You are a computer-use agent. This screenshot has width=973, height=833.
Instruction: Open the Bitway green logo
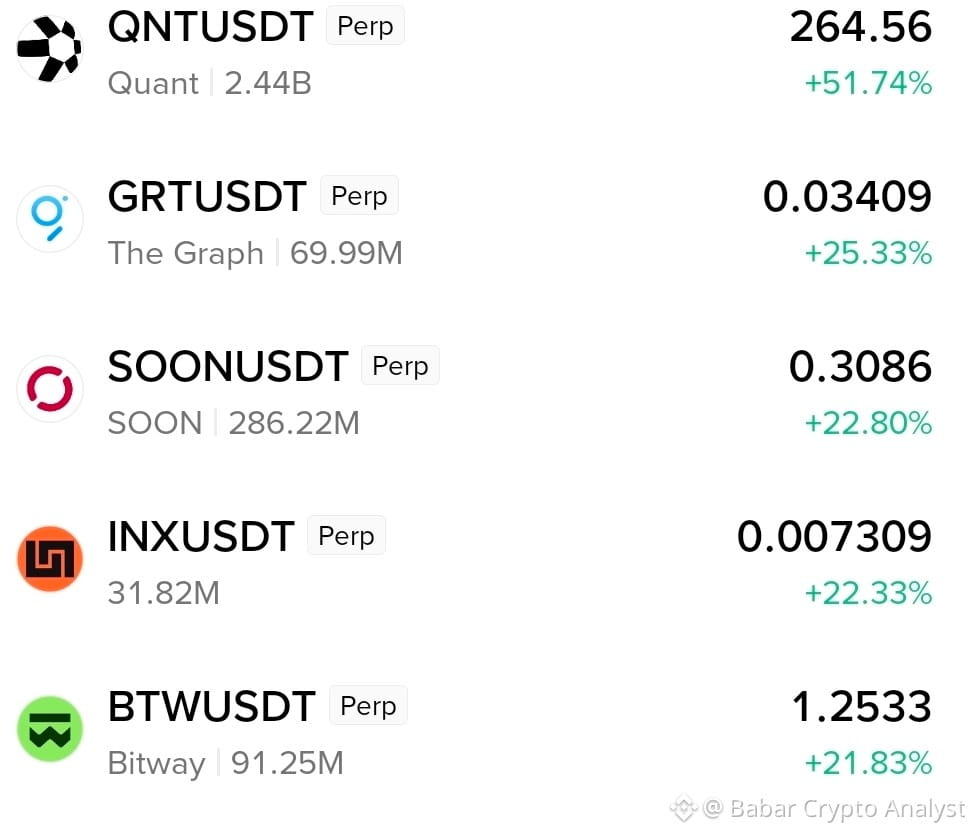tap(50, 729)
